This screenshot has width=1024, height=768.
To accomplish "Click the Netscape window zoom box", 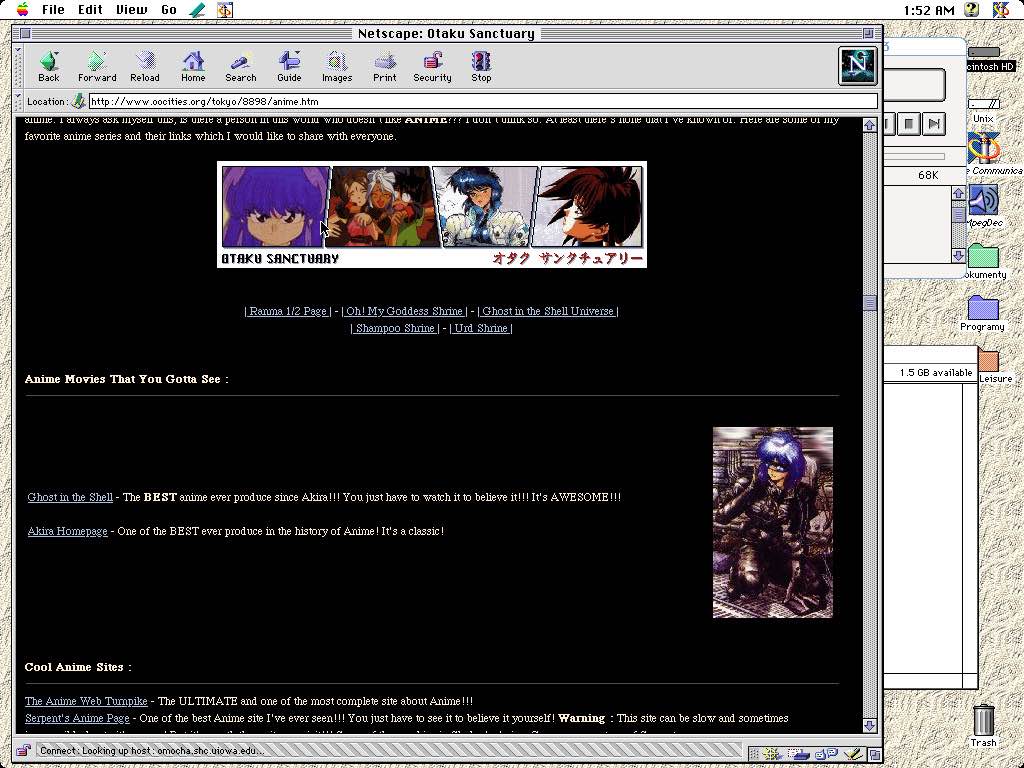I will point(868,33).
